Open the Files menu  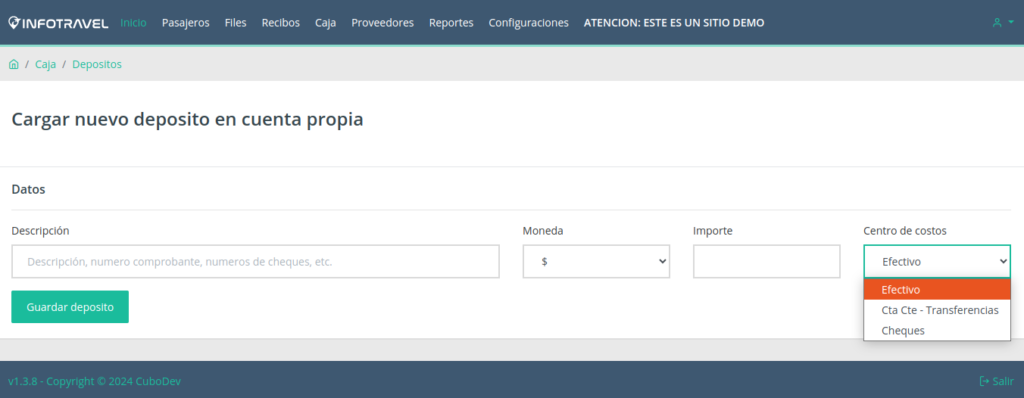click(236, 23)
